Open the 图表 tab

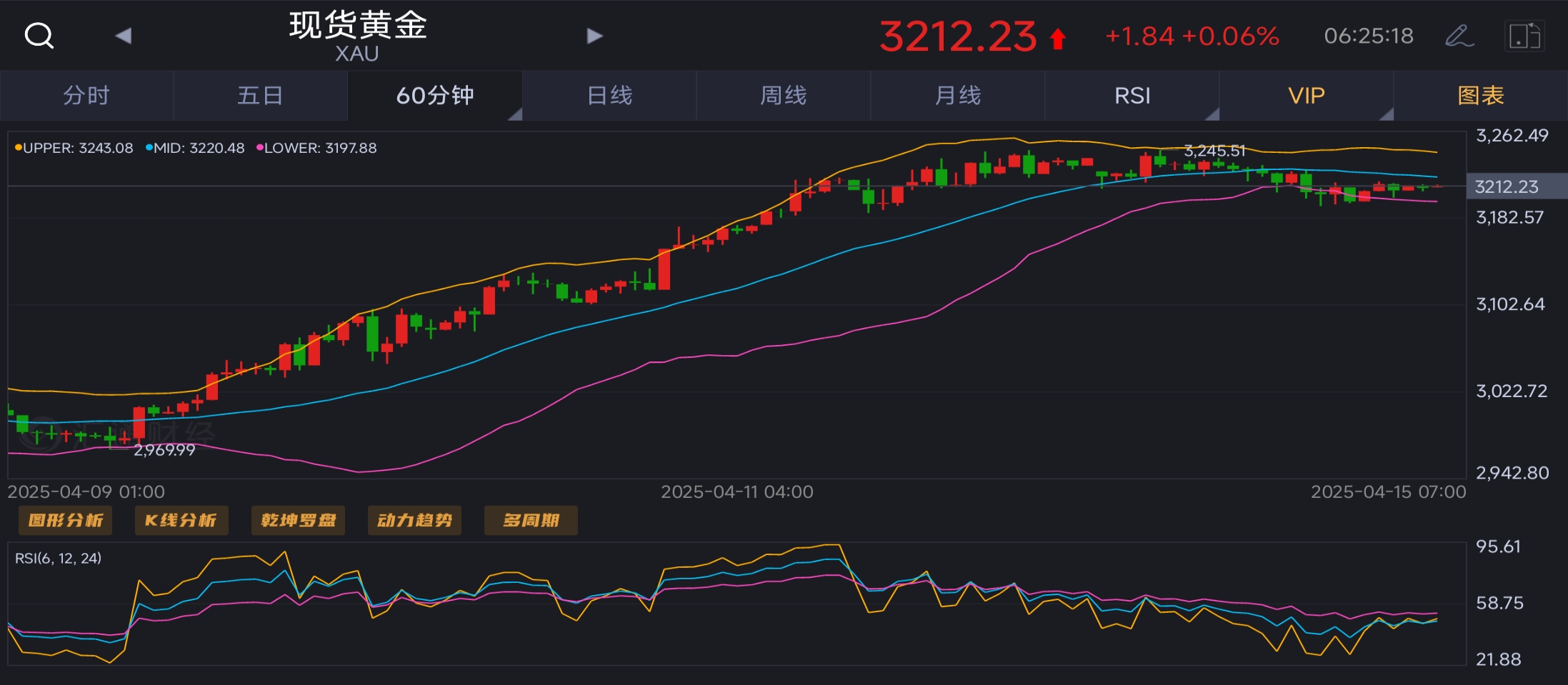(x=1481, y=95)
